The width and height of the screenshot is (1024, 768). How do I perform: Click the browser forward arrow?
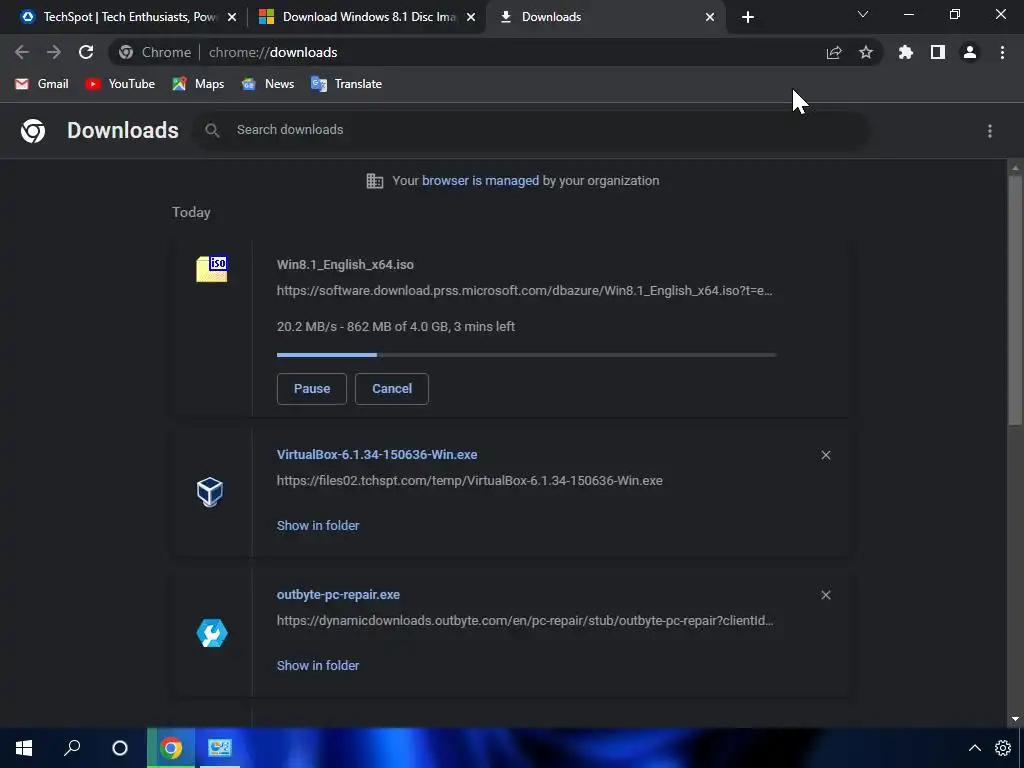coord(54,52)
